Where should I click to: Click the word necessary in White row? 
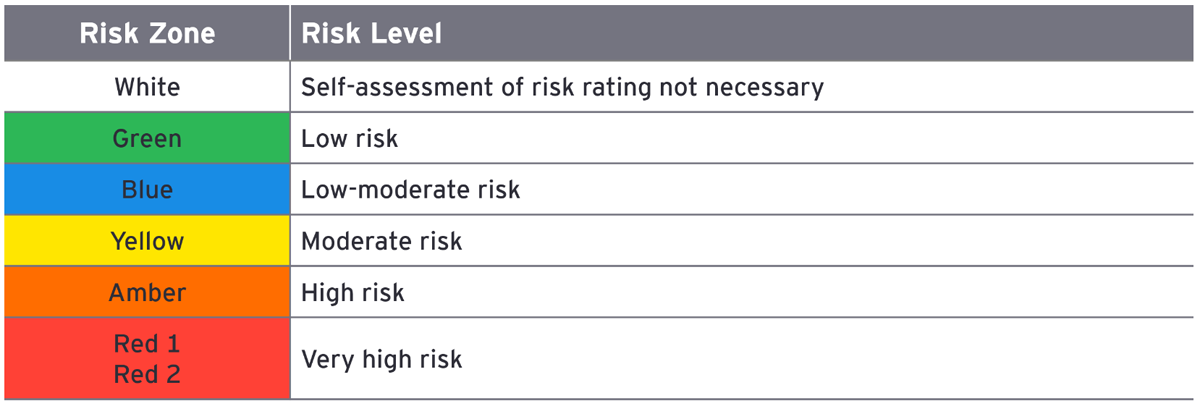[x=764, y=87]
